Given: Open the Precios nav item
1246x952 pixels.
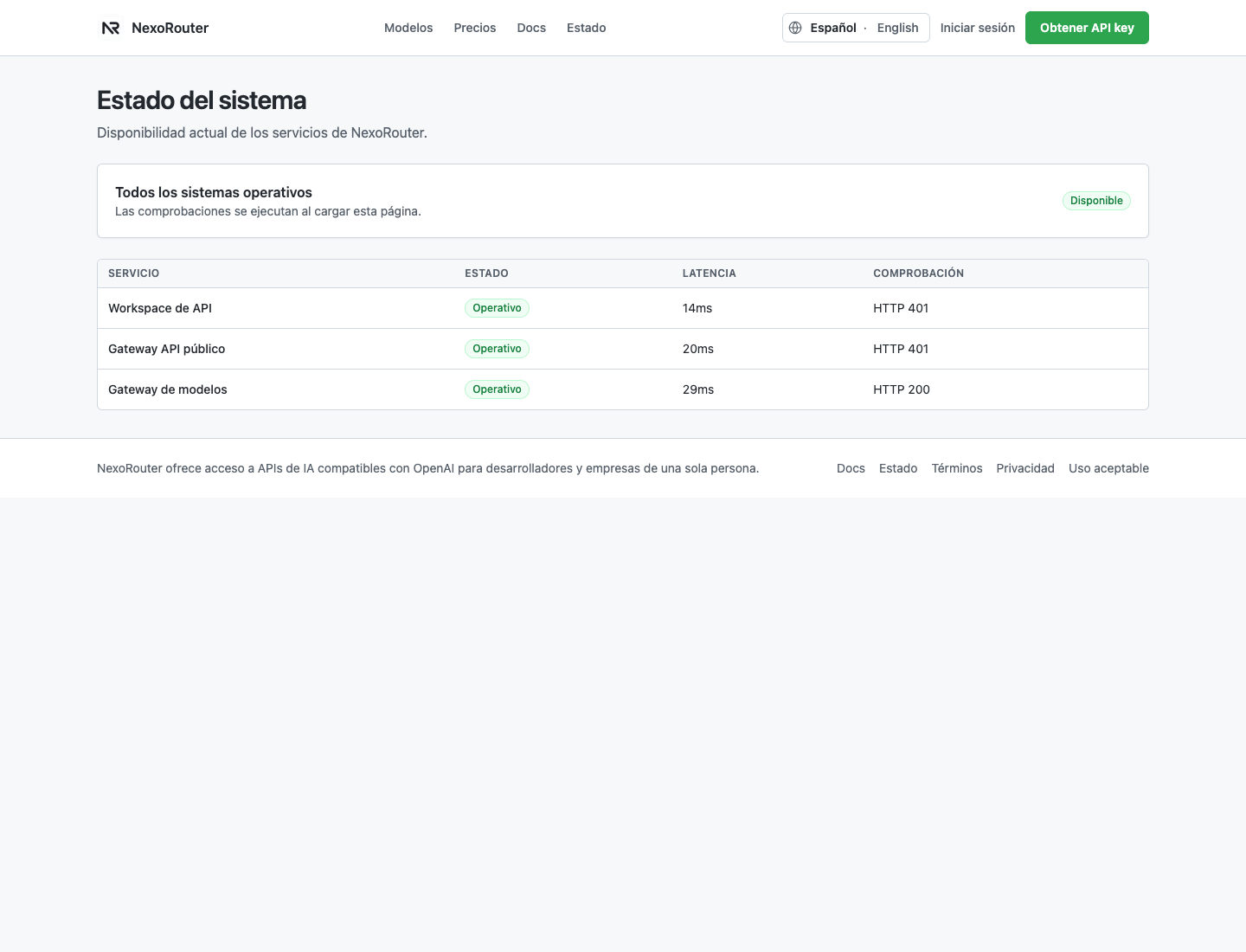Looking at the screenshot, I should coord(475,28).
